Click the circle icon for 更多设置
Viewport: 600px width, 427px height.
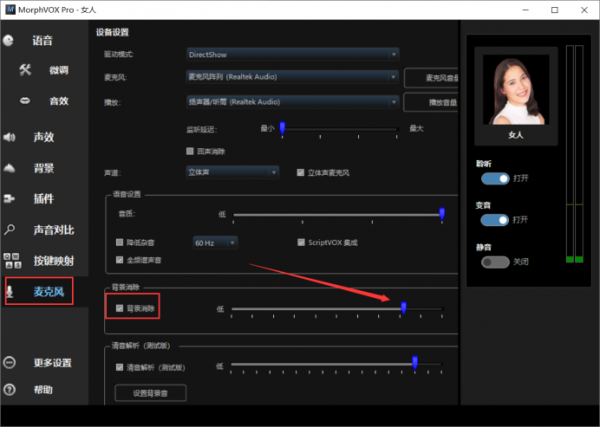pyautogui.click(x=9, y=362)
